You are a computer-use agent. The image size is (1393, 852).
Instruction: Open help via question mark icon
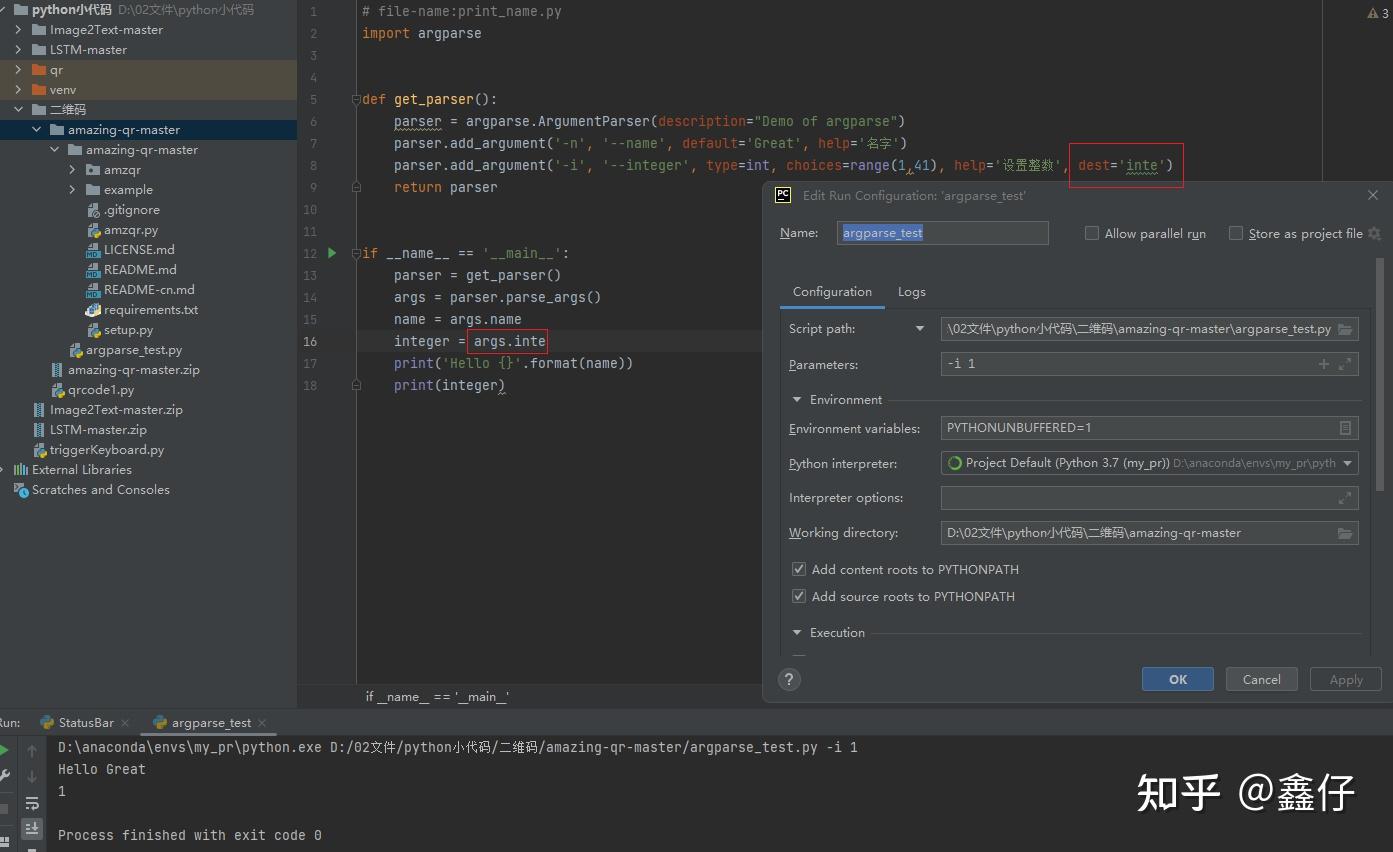(790, 679)
